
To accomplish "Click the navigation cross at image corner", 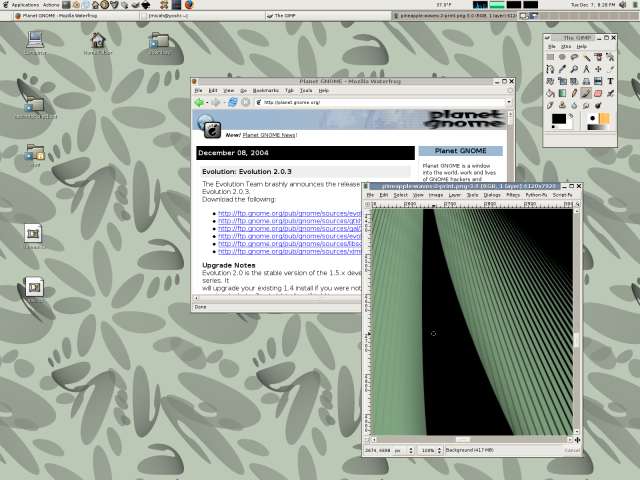I will click(577, 440).
